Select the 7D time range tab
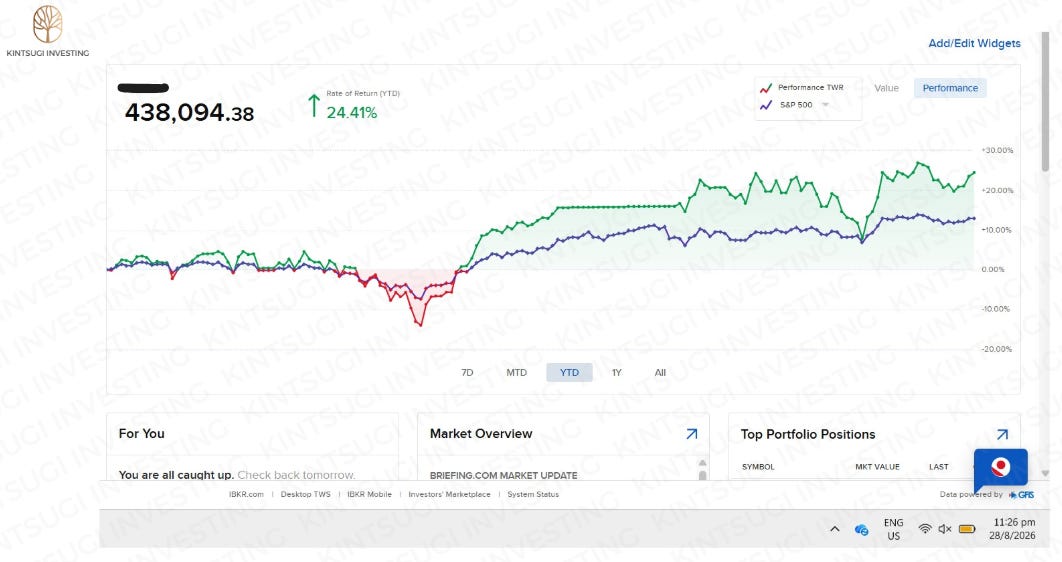 [467, 372]
